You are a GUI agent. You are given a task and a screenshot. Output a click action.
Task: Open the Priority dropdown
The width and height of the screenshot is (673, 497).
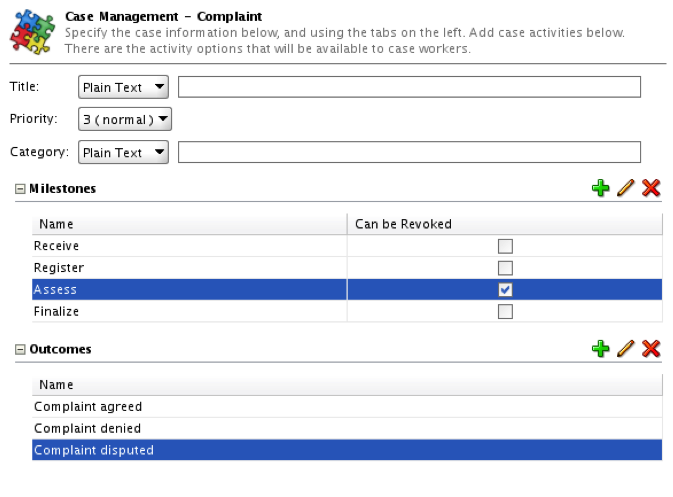(x=125, y=120)
